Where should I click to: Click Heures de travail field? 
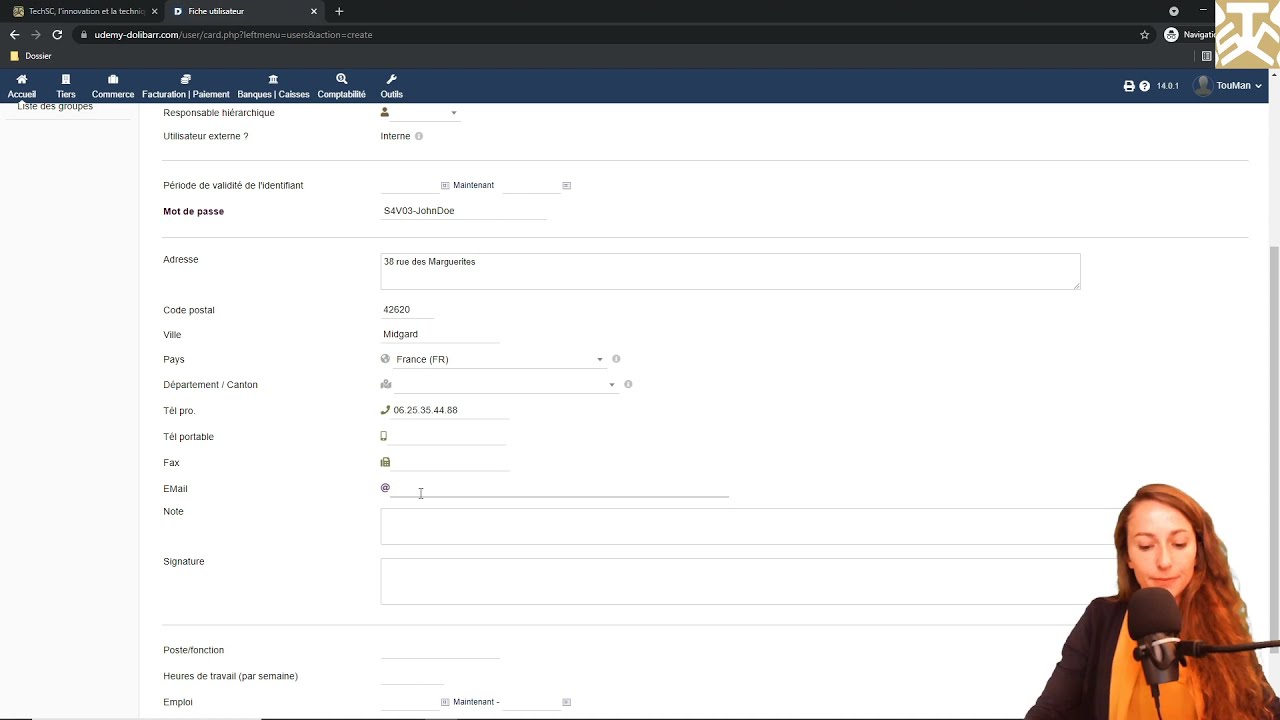[412, 676]
